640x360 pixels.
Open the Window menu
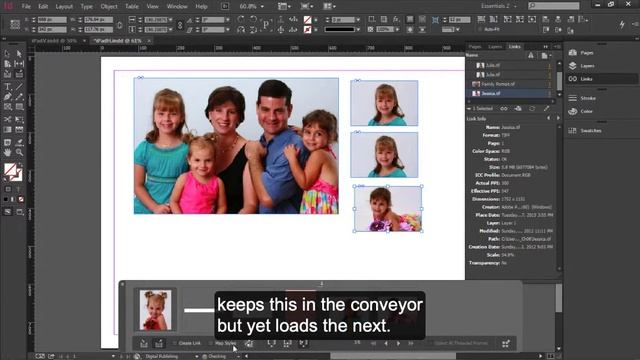pos(177,7)
